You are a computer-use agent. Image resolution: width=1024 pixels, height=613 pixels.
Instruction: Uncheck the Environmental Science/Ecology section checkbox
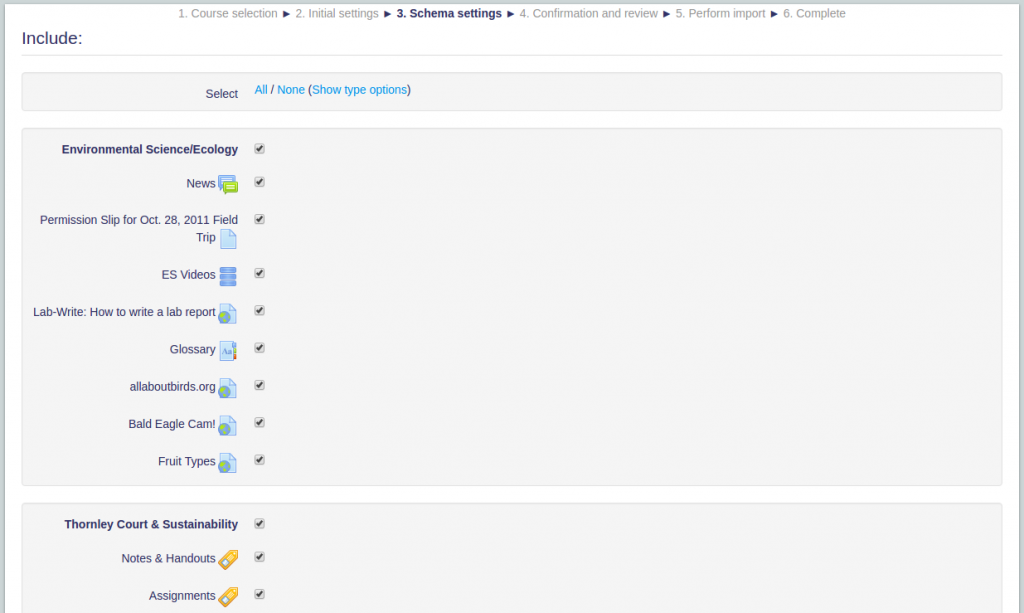click(x=259, y=149)
